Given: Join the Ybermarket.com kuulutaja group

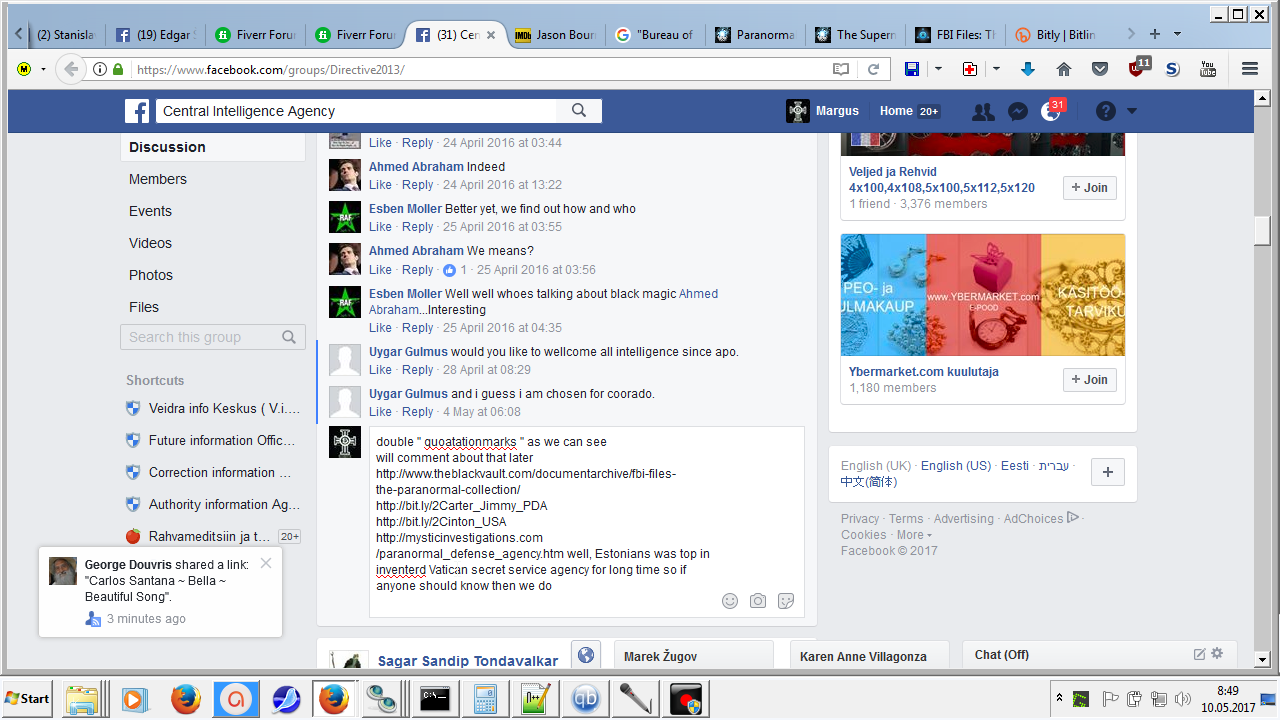Looking at the screenshot, I should [1089, 380].
